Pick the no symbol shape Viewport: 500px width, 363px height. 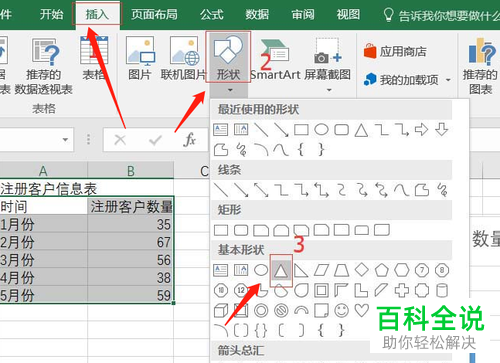click(281, 311)
